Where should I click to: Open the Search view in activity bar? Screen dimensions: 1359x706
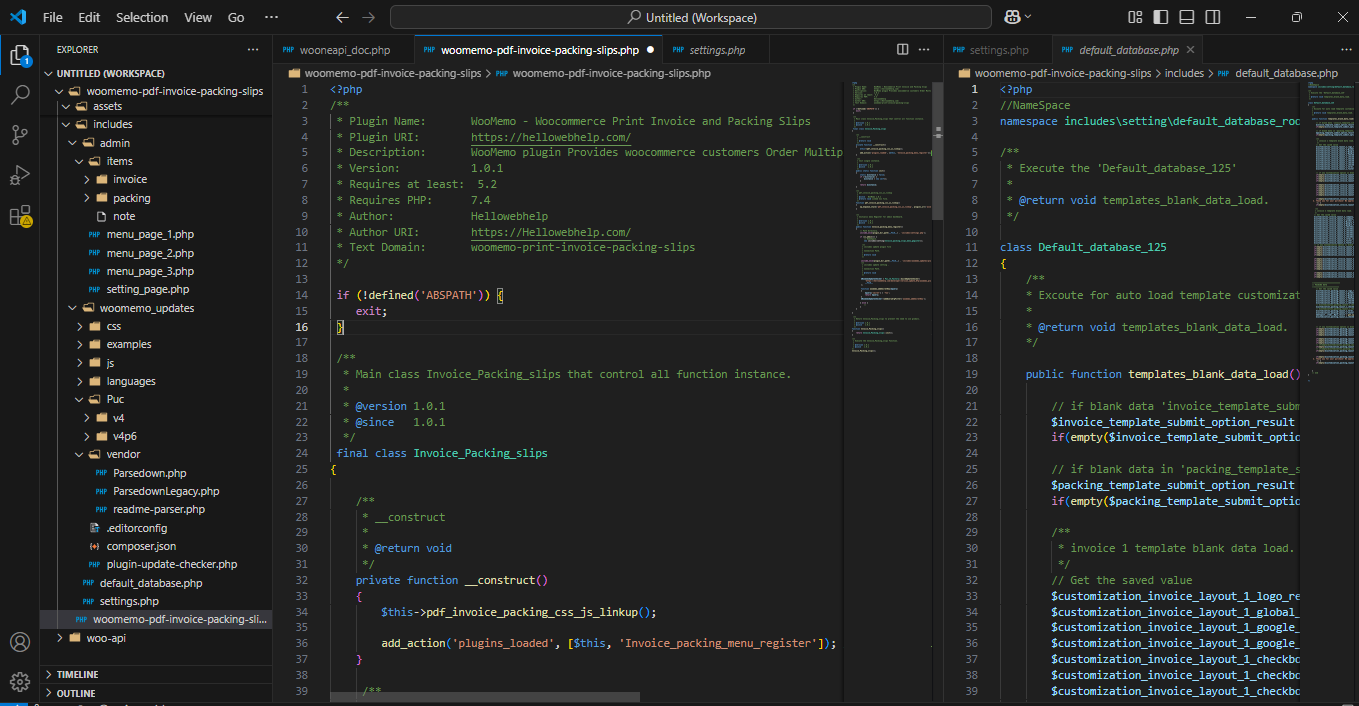click(20, 95)
